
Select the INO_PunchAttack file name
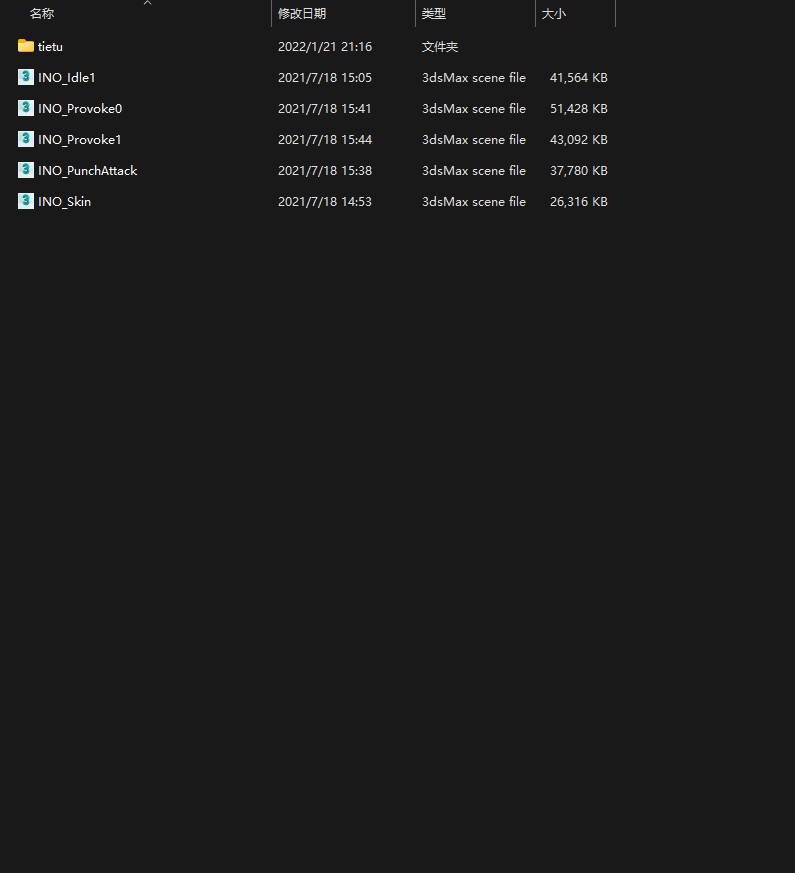click(87, 171)
